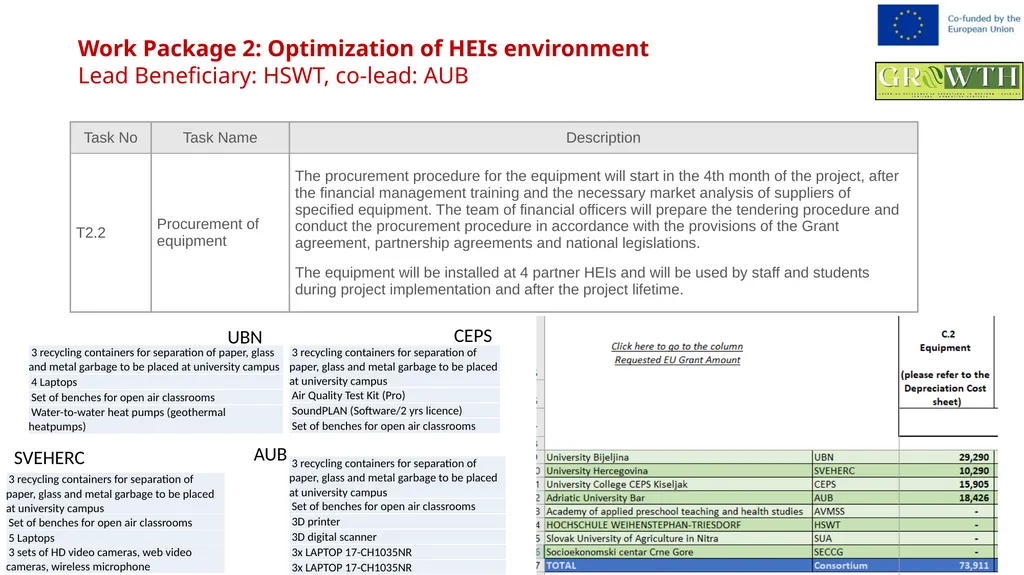This screenshot has width=1024, height=575.
Task: Click 'University Bijeljina' spreadsheet row
Action: pos(771,457)
